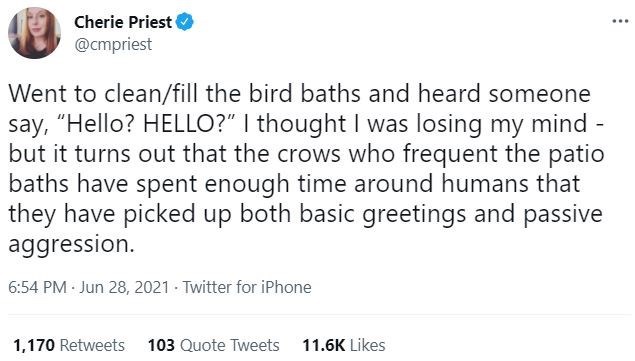Click the Jun 28, 2021 date
Viewport: 635px width, 361px height.
pos(124,287)
